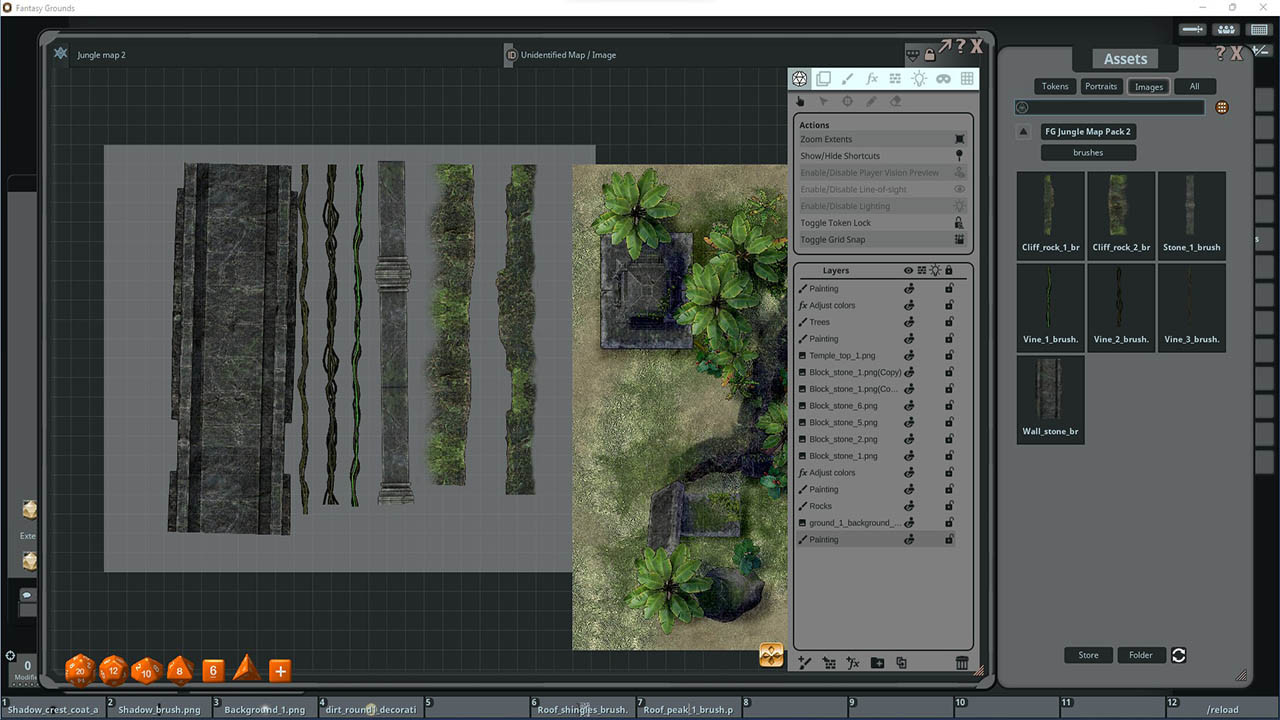
Task: Lock the Rocks layer
Action: click(948, 505)
